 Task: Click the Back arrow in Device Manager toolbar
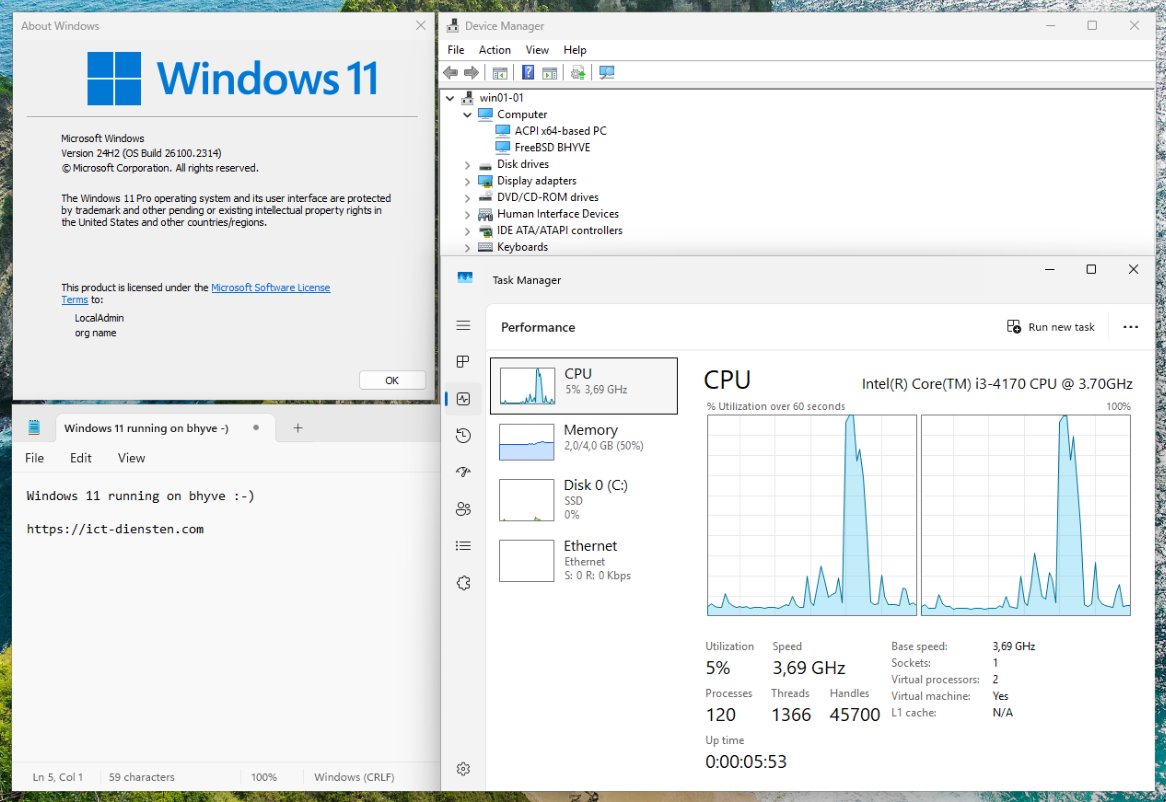click(451, 72)
